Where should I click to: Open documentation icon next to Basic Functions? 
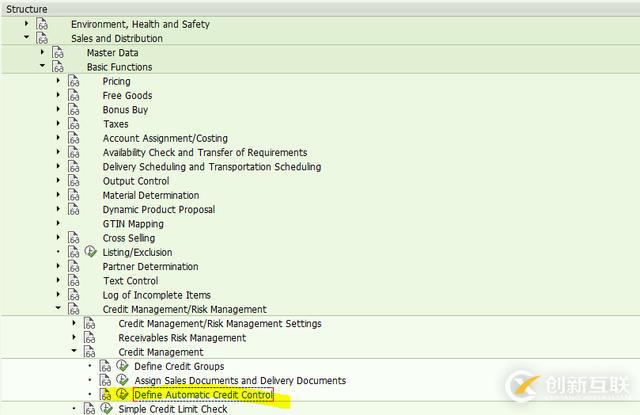tap(58, 67)
